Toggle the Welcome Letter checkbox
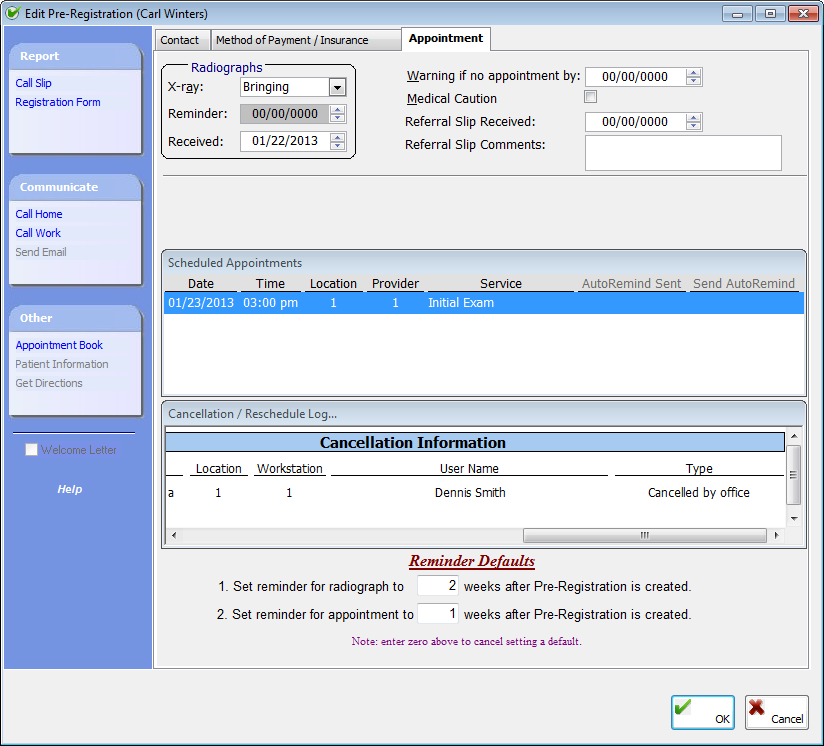824x746 pixels. point(32,450)
